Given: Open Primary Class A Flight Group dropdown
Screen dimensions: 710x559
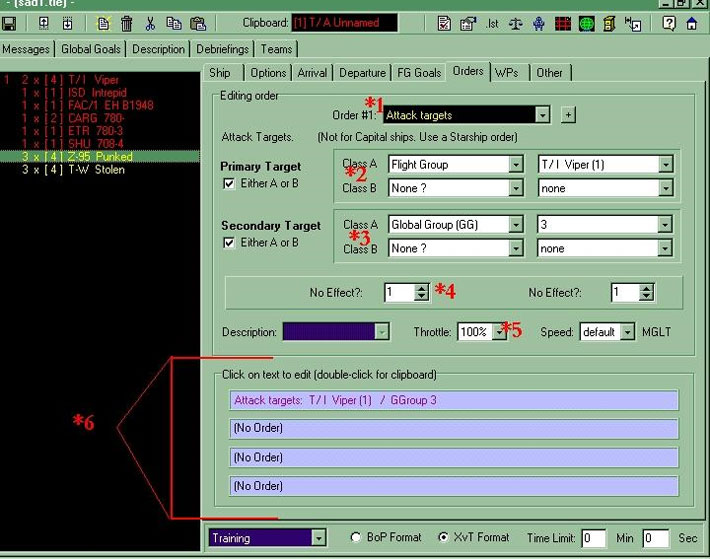Looking at the screenshot, I should (x=516, y=164).
